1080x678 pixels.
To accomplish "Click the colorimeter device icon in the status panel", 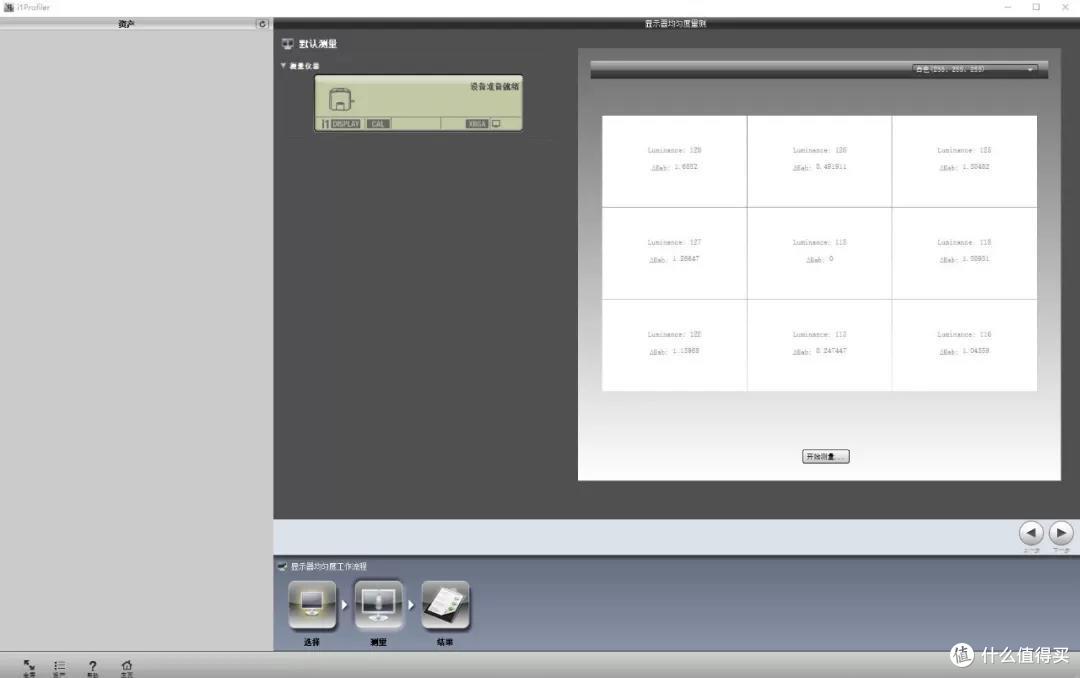I will pyautogui.click(x=341, y=100).
